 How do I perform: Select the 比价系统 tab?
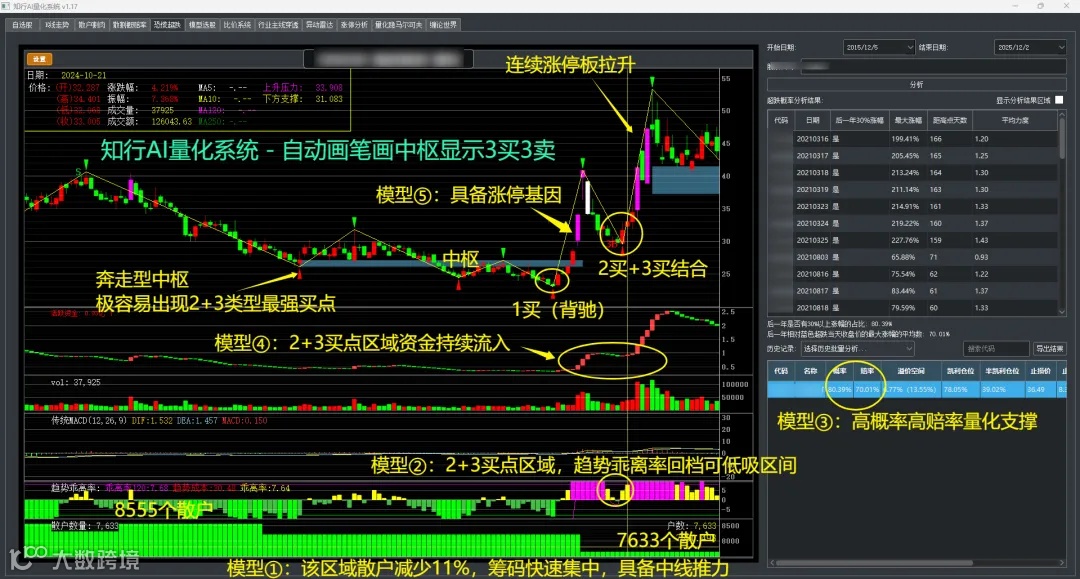point(237,25)
